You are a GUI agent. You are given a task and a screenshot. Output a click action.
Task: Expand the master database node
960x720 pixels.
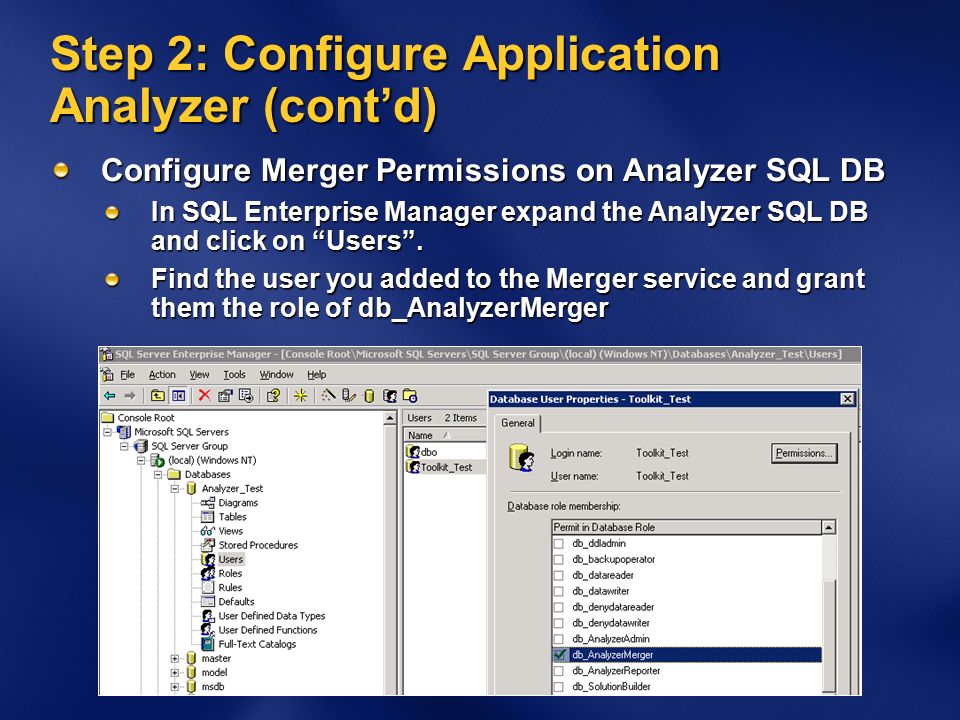(174, 659)
